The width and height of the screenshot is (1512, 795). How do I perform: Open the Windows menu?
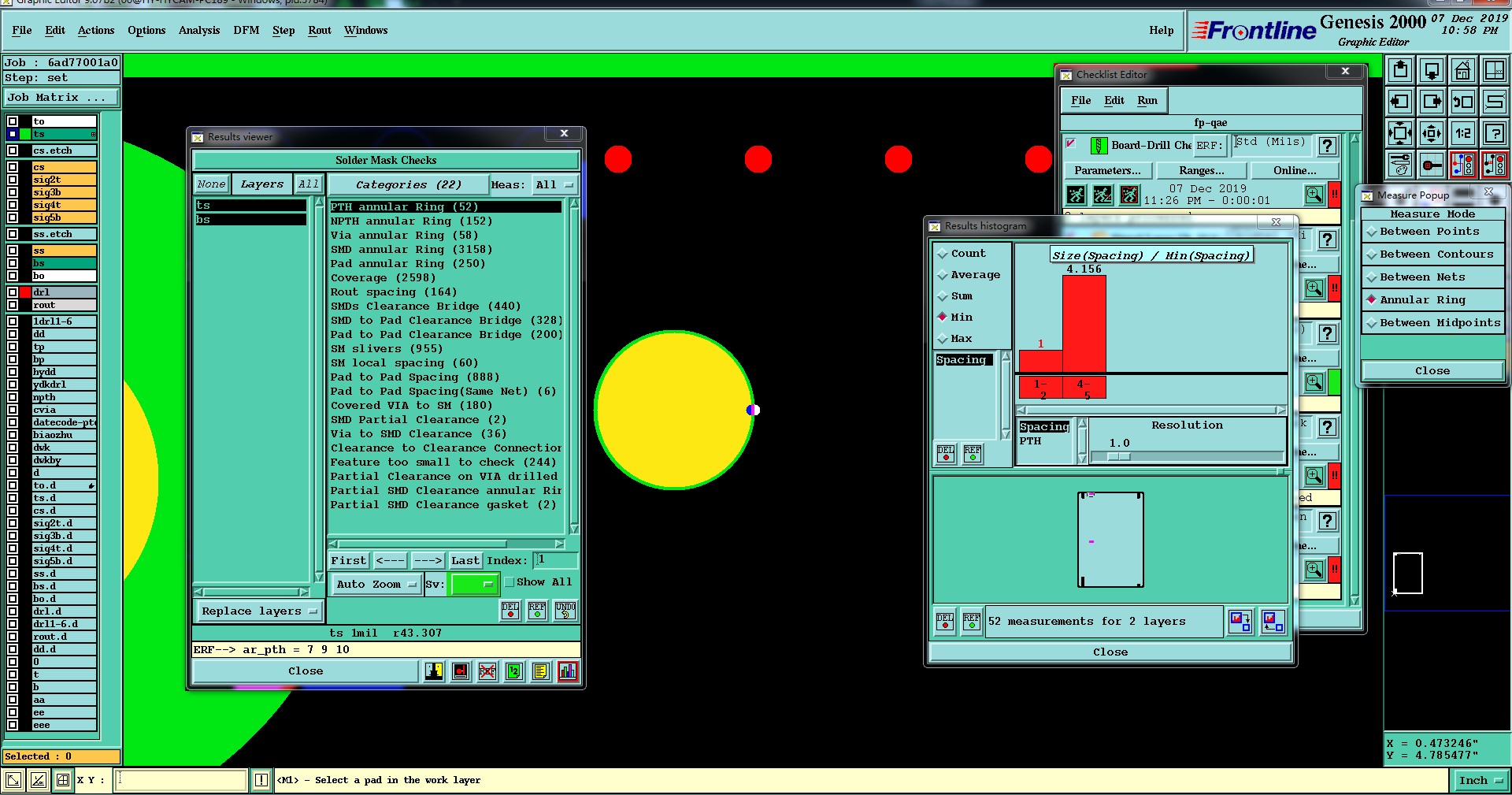click(x=366, y=31)
